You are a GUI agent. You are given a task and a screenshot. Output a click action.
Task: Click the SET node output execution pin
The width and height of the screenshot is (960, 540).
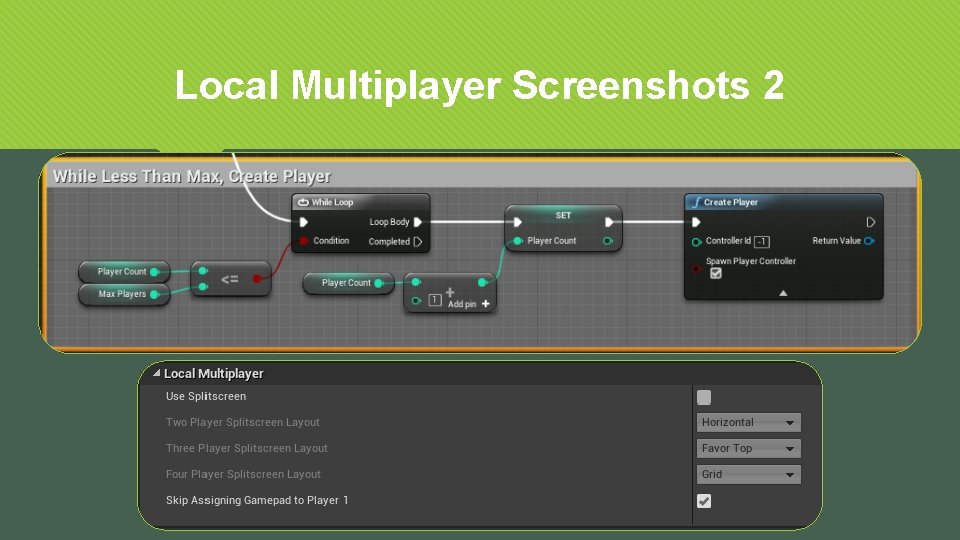[609, 222]
